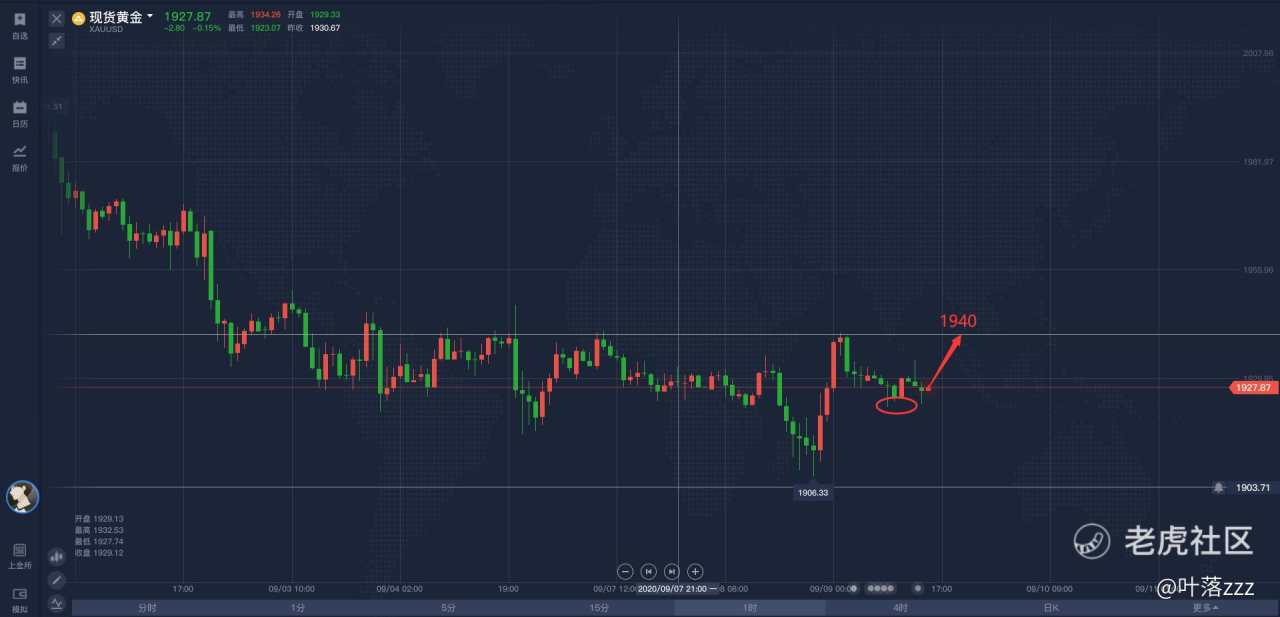Image resolution: width=1280 pixels, height=617 pixels.
Task: Open the 快讯 news flash section
Action: [20, 70]
